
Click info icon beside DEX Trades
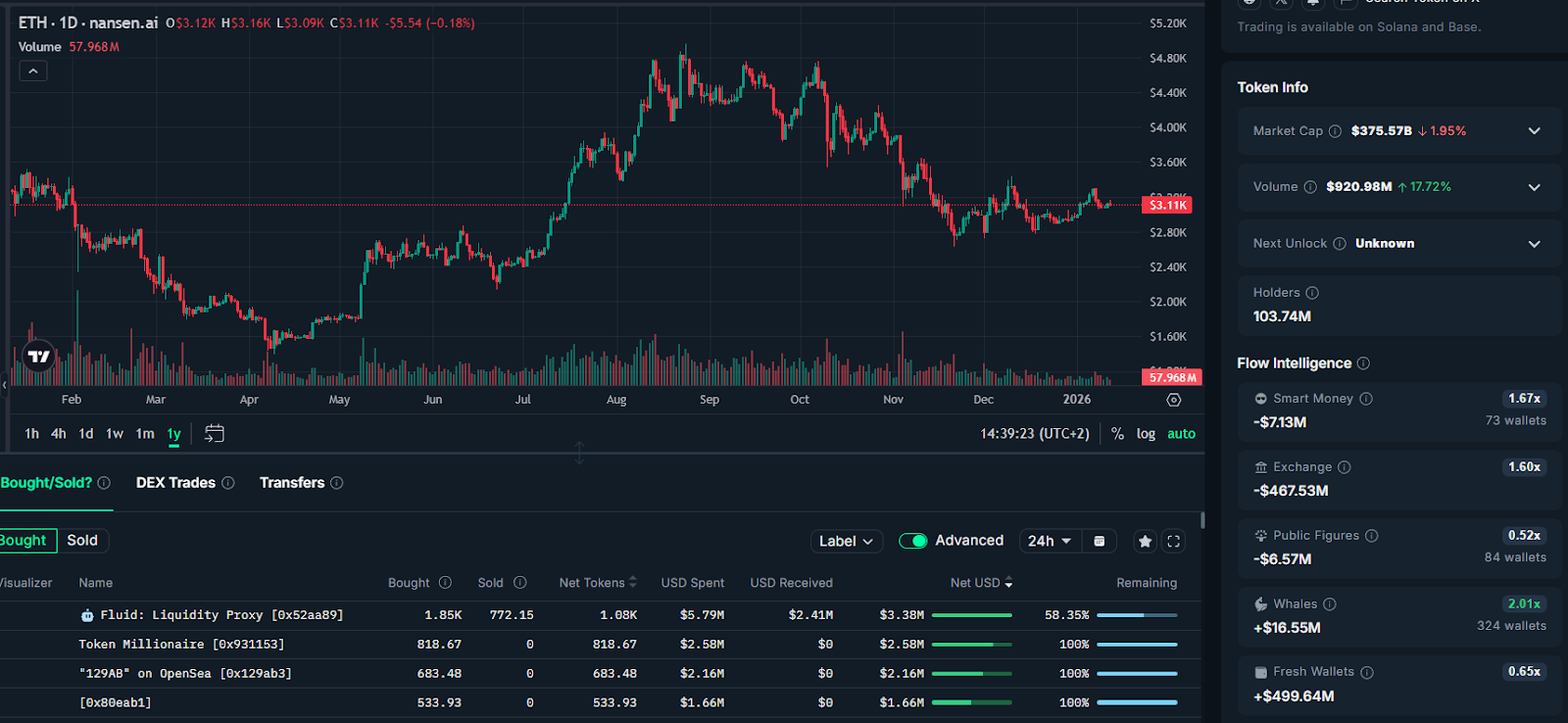pyautogui.click(x=228, y=483)
